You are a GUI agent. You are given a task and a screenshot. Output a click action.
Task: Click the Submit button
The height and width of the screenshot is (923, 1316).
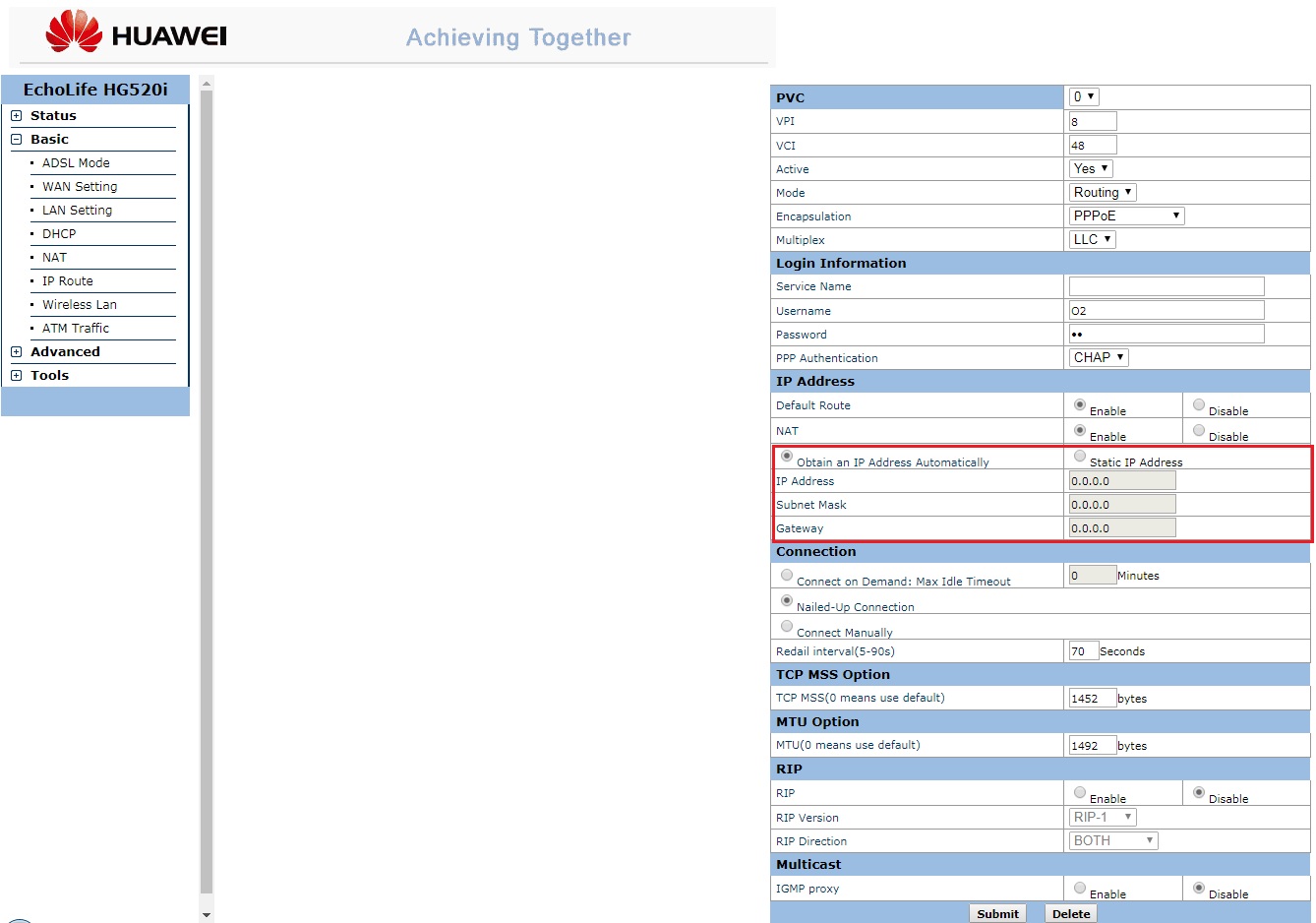tap(997, 913)
